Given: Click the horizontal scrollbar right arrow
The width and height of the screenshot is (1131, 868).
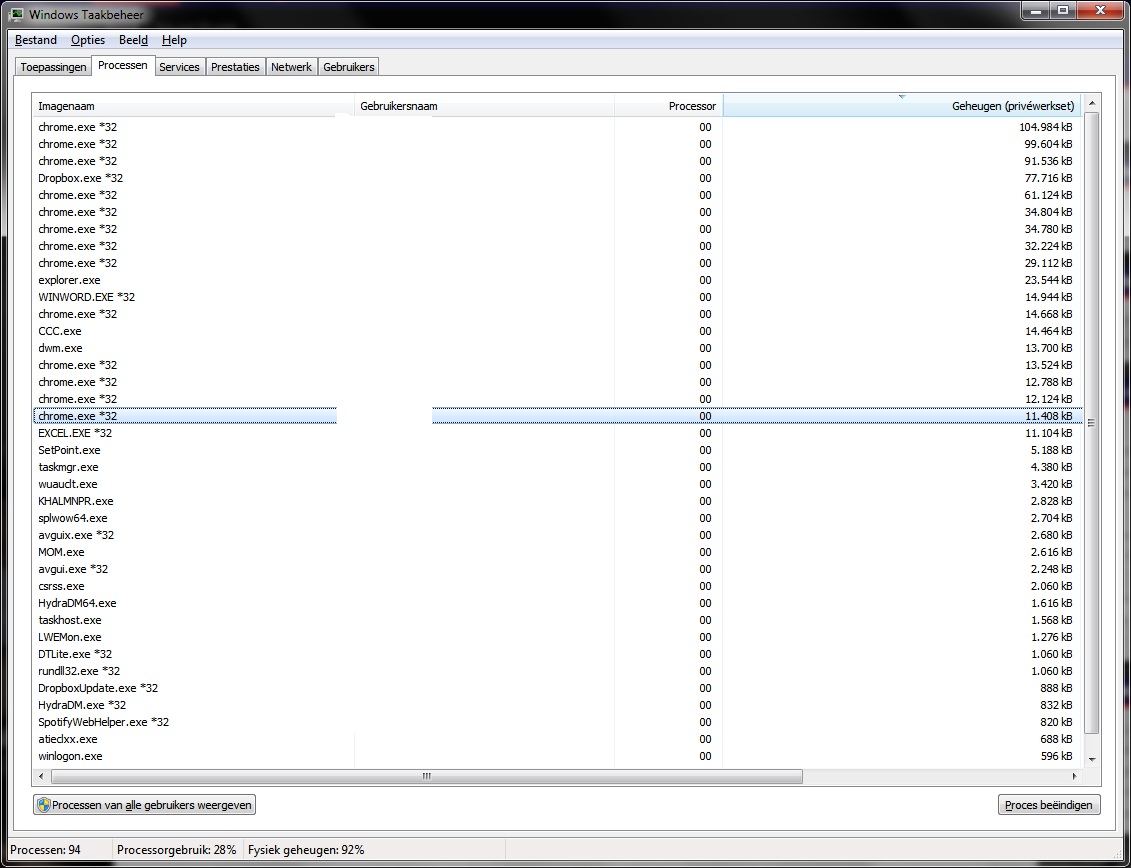Looking at the screenshot, I should point(1074,776).
